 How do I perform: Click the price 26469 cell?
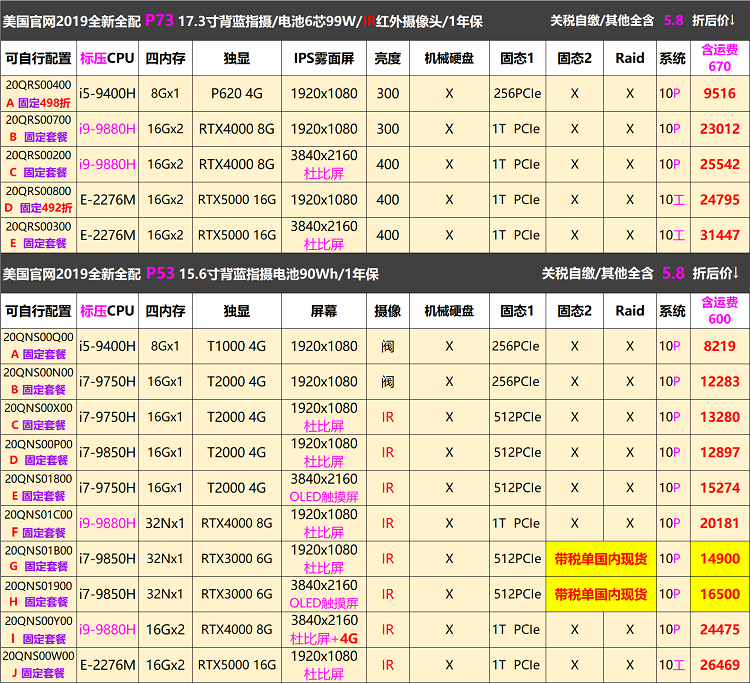coord(719,664)
